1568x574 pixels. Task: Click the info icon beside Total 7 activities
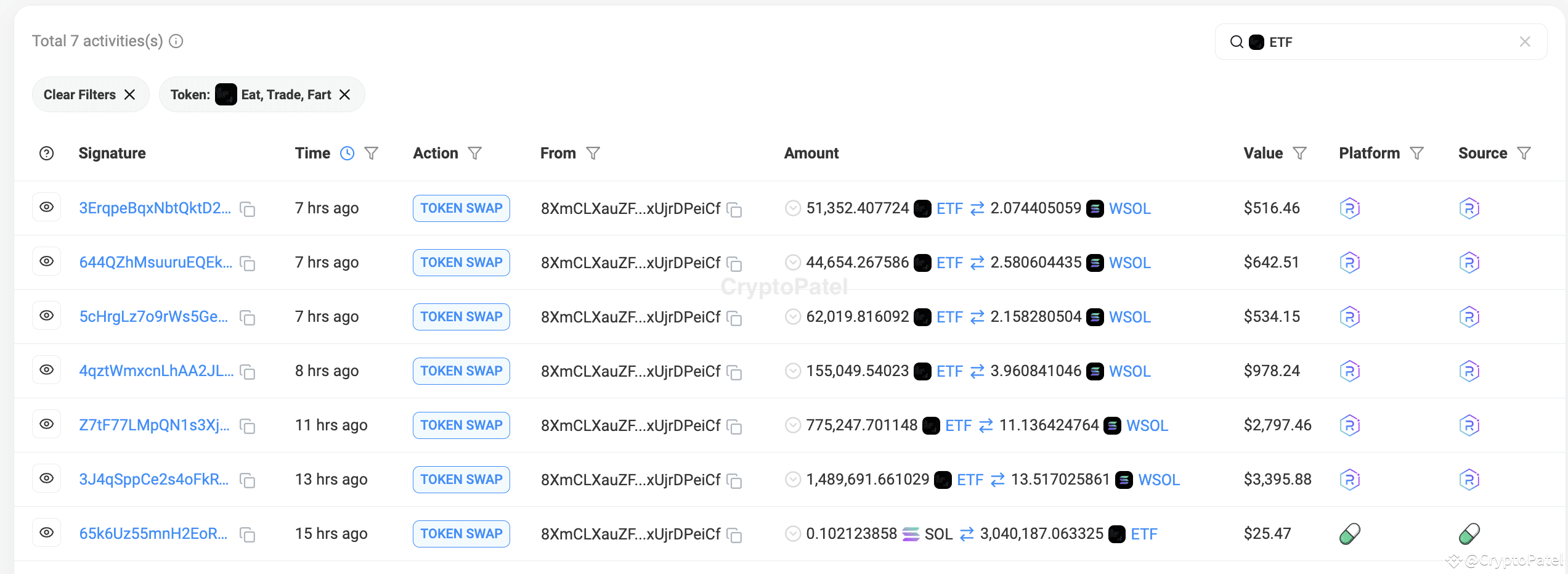(x=177, y=41)
